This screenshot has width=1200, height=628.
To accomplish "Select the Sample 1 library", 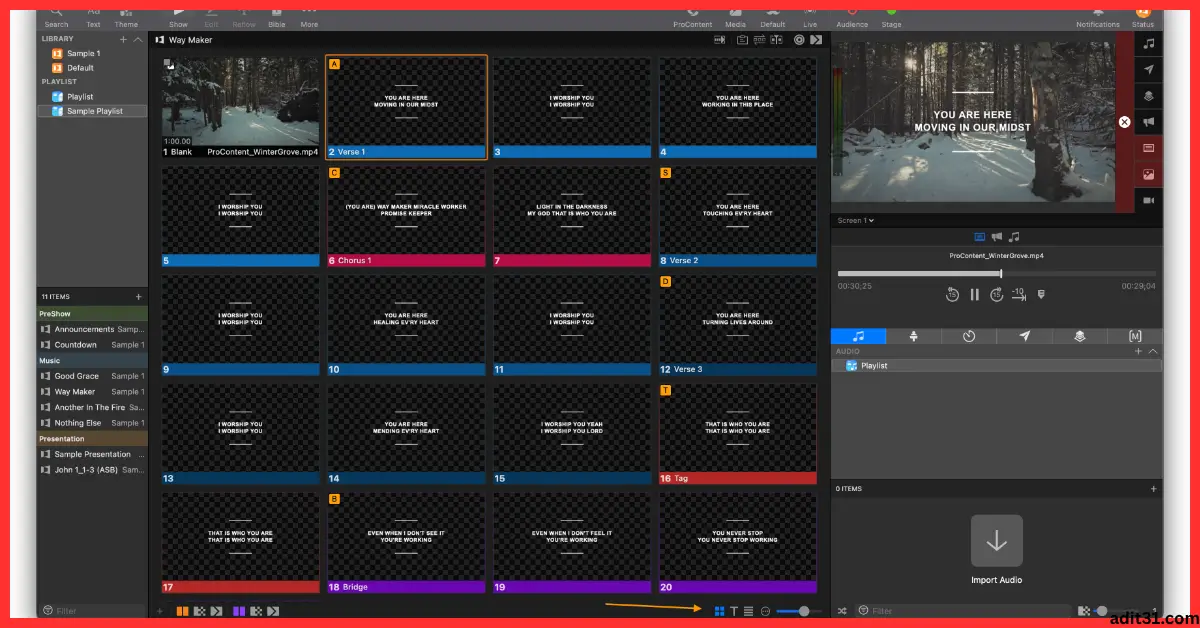I will [x=92, y=53].
